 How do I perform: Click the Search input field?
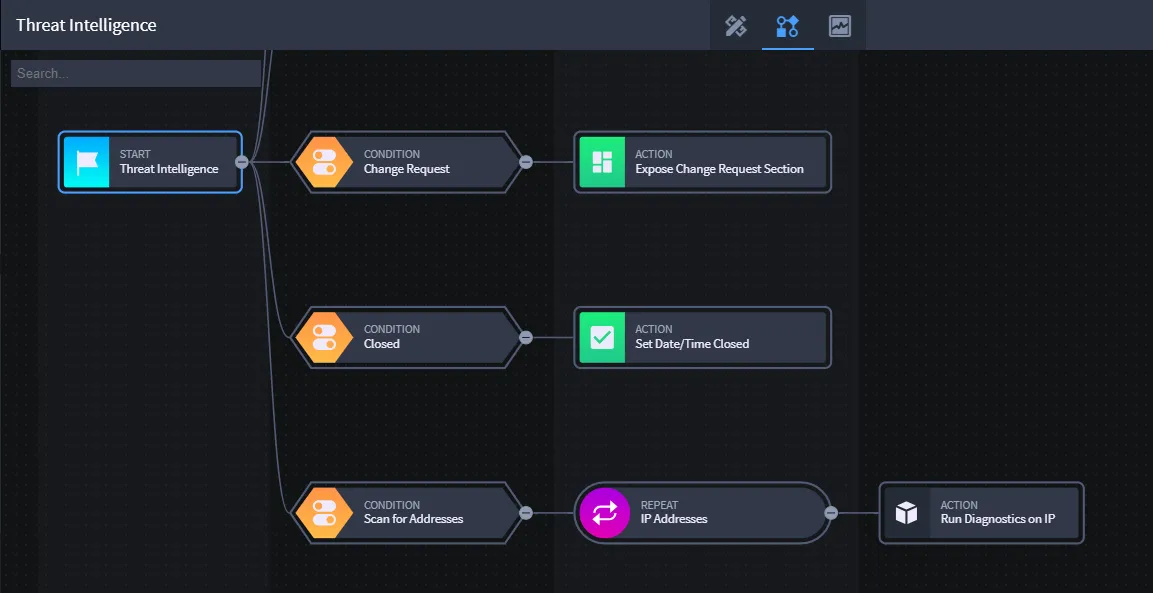point(136,74)
